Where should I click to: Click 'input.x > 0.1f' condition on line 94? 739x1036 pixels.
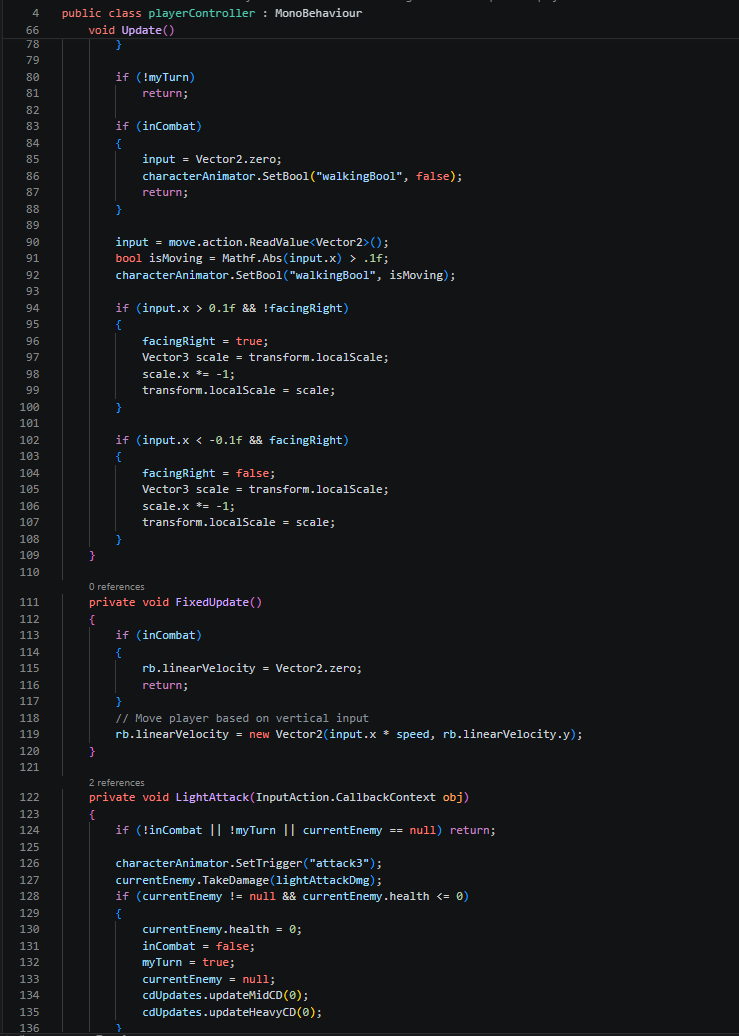pos(188,309)
